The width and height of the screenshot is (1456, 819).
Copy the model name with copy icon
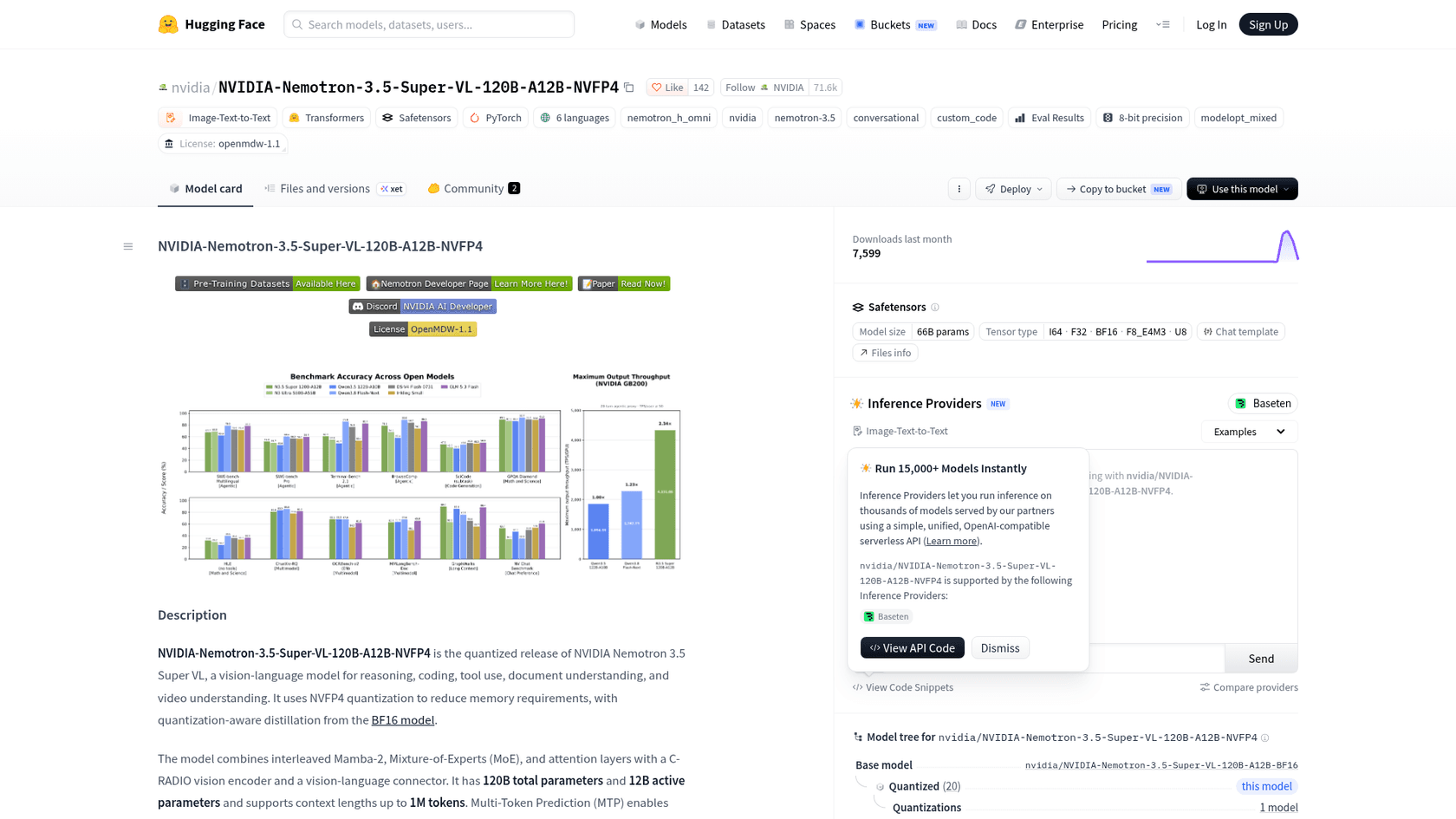pos(629,88)
